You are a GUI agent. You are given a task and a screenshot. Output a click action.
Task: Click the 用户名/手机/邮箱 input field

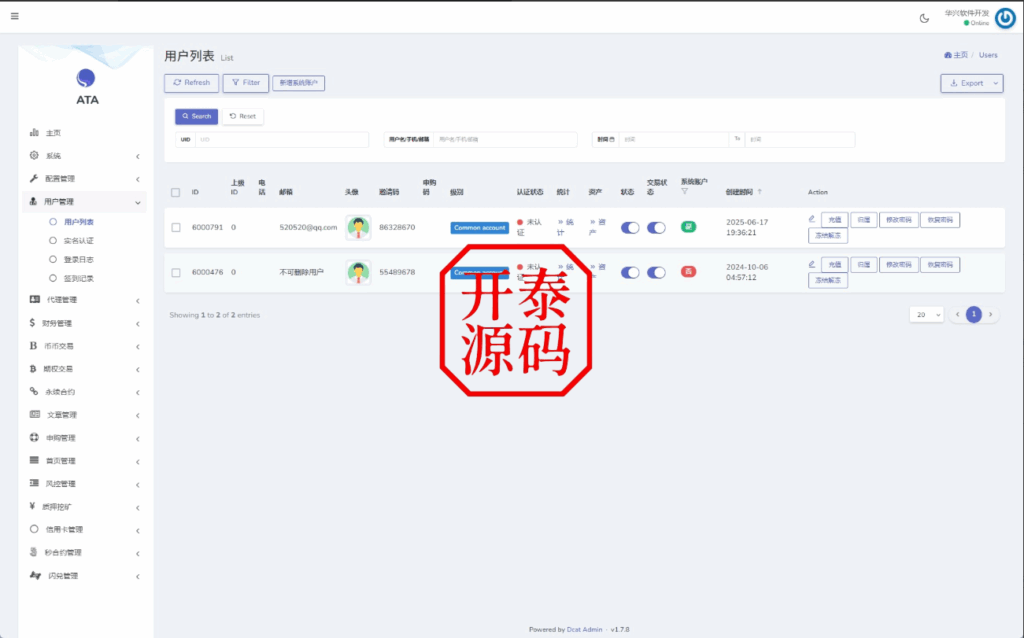coord(505,139)
